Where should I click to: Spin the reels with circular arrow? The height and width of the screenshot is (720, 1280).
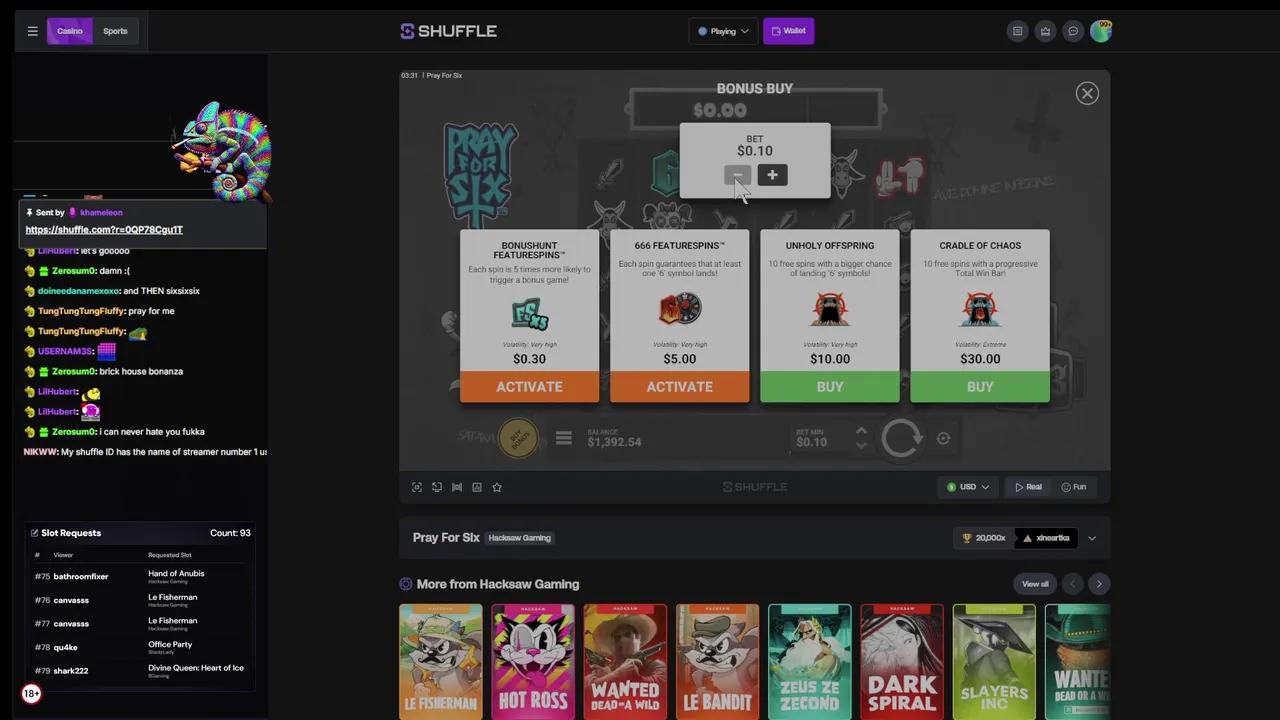(x=902, y=438)
